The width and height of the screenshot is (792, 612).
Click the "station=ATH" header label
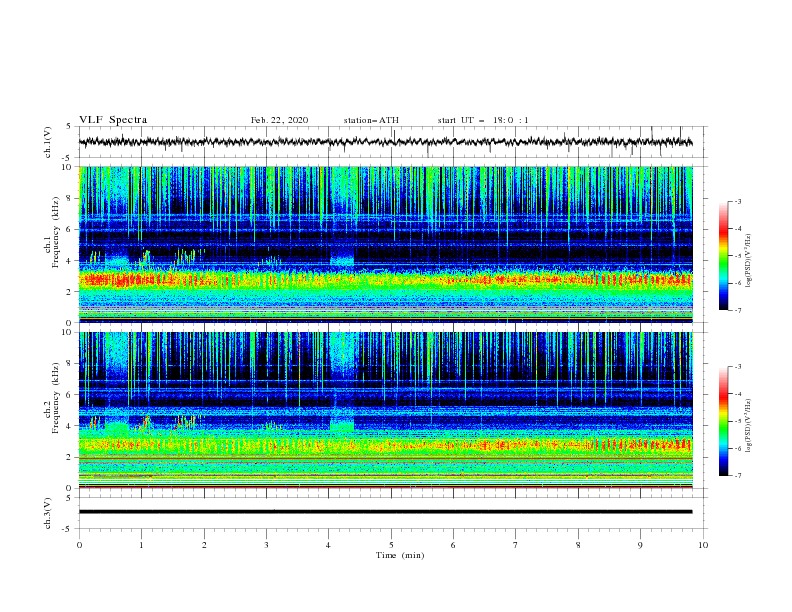point(371,120)
